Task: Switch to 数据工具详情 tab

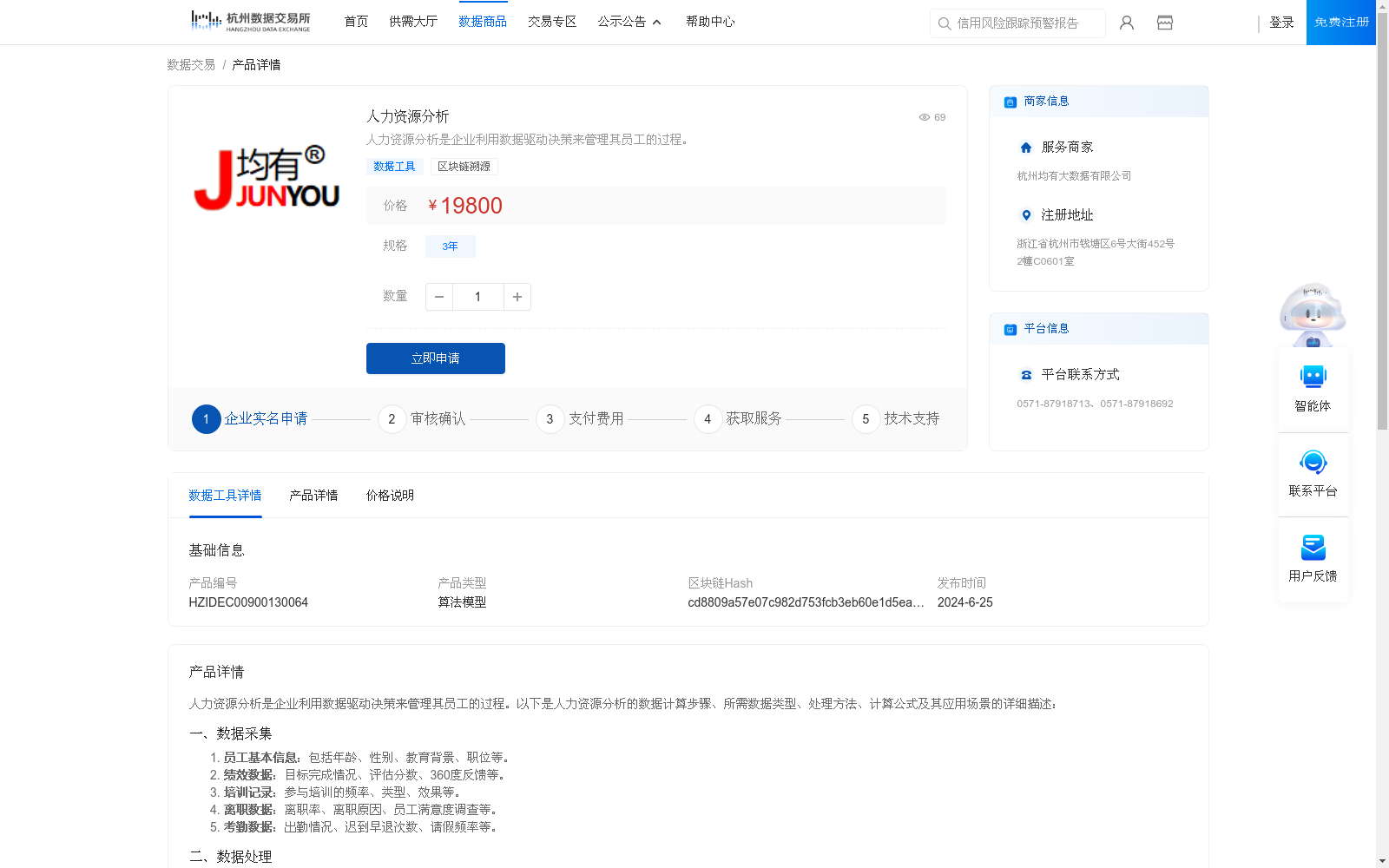Action: pos(225,496)
